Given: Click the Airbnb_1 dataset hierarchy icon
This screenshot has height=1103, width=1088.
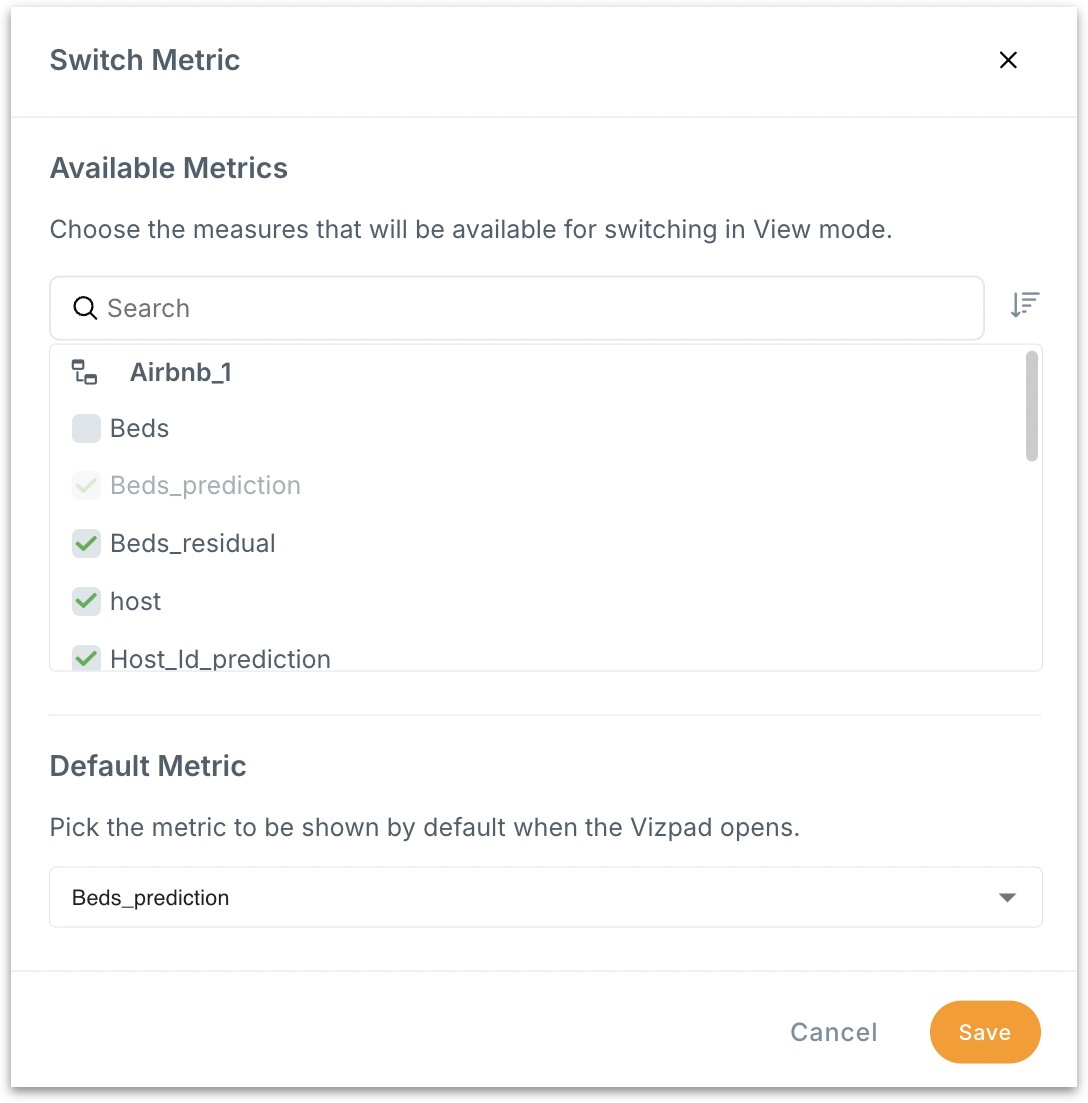Looking at the screenshot, I should point(85,373).
